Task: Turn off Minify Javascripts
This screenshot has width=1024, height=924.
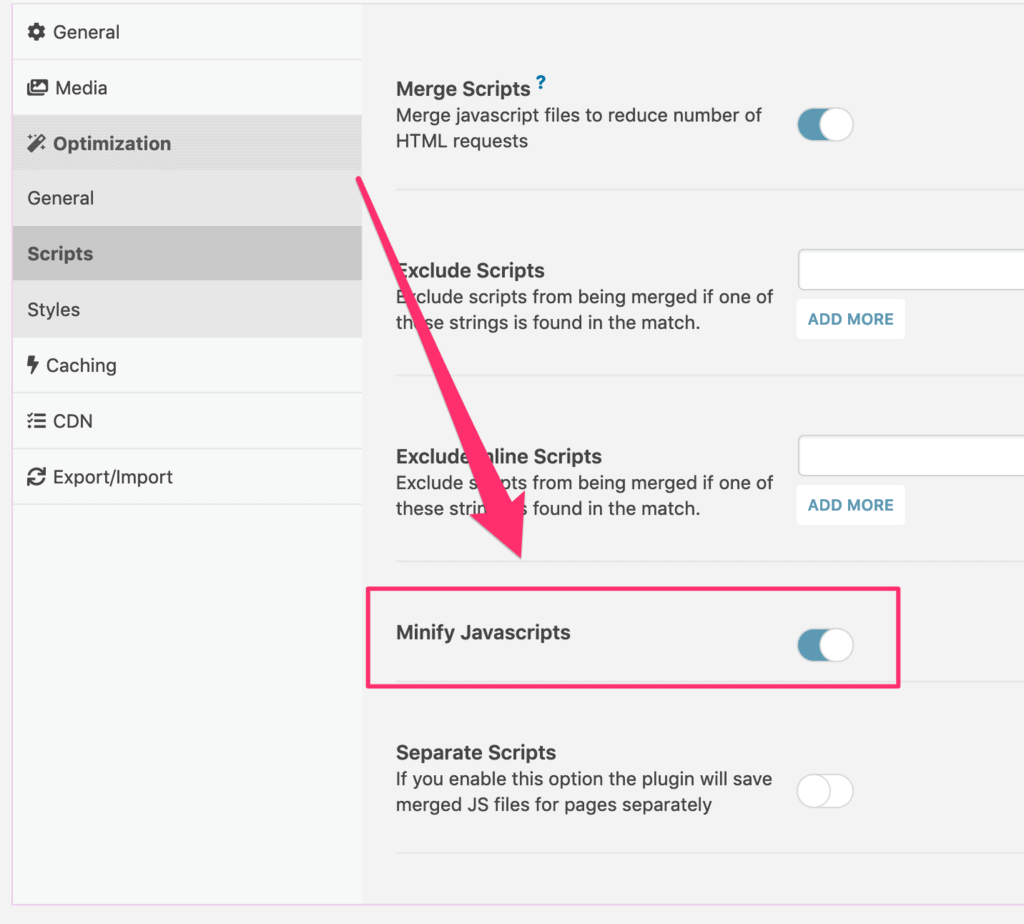Action: click(x=824, y=645)
